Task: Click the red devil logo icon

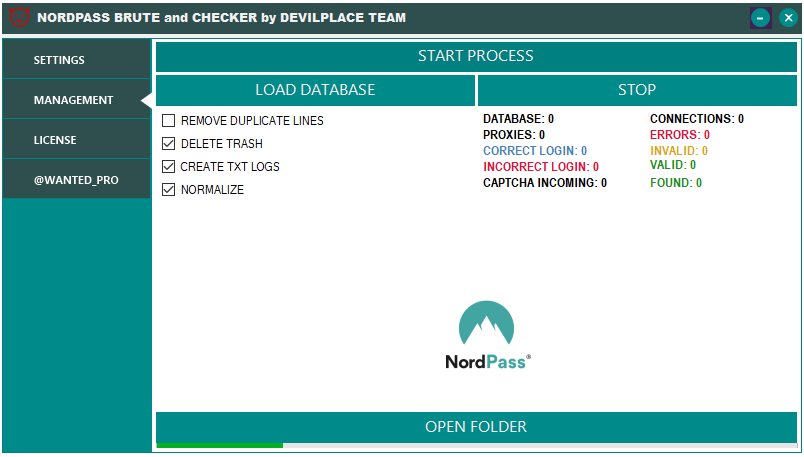Action: 19,17
